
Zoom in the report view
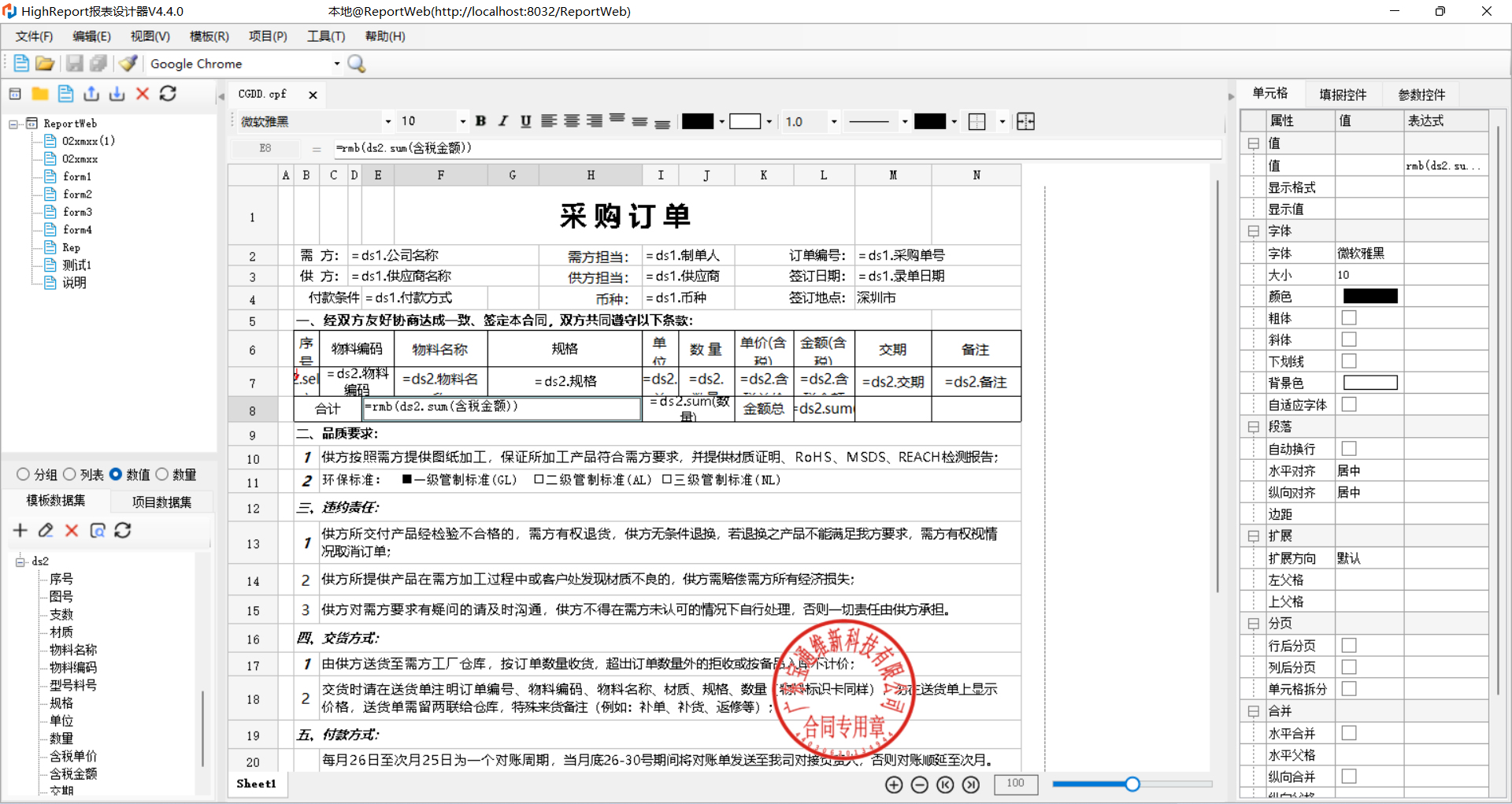coord(894,784)
